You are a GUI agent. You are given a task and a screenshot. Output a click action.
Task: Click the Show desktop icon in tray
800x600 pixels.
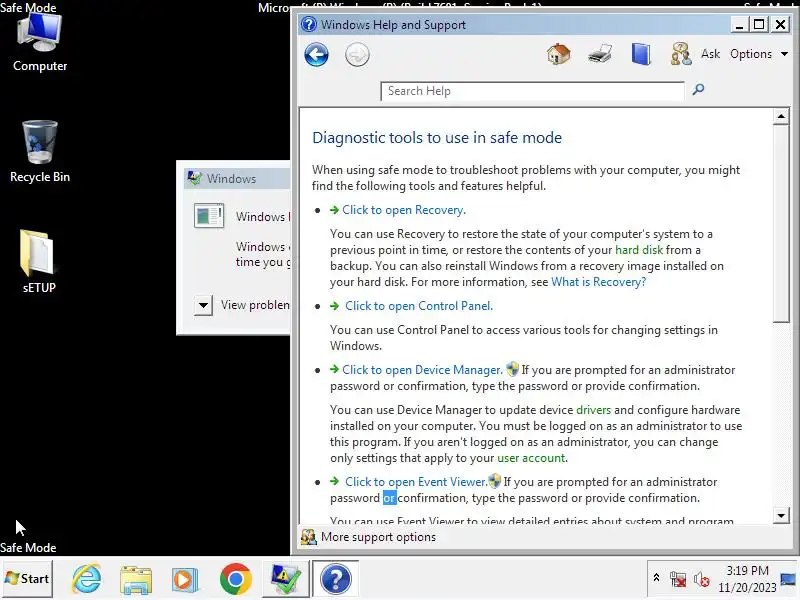pos(788,579)
